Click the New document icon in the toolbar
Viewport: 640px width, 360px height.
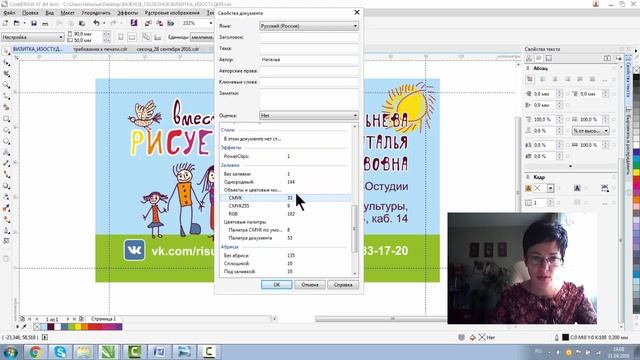pyautogui.click(x=6, y=23)
